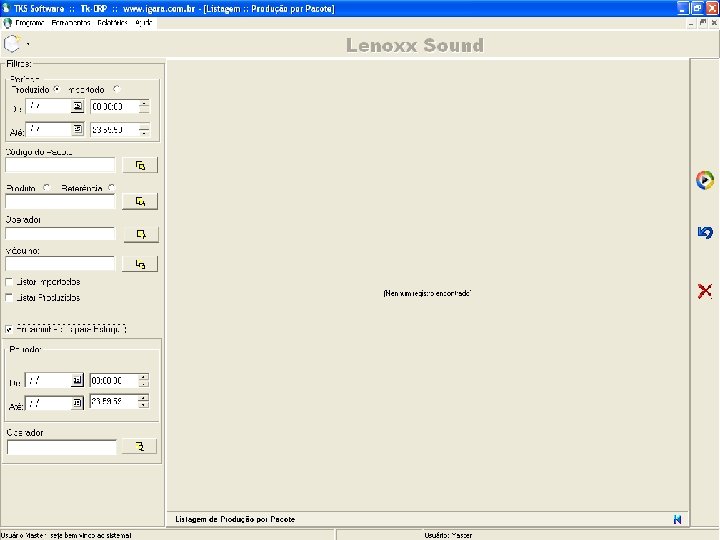Click the first Operador input field
Image resolution: width=720 pixels, height=540 pixels.
click(x=60, y=234)
